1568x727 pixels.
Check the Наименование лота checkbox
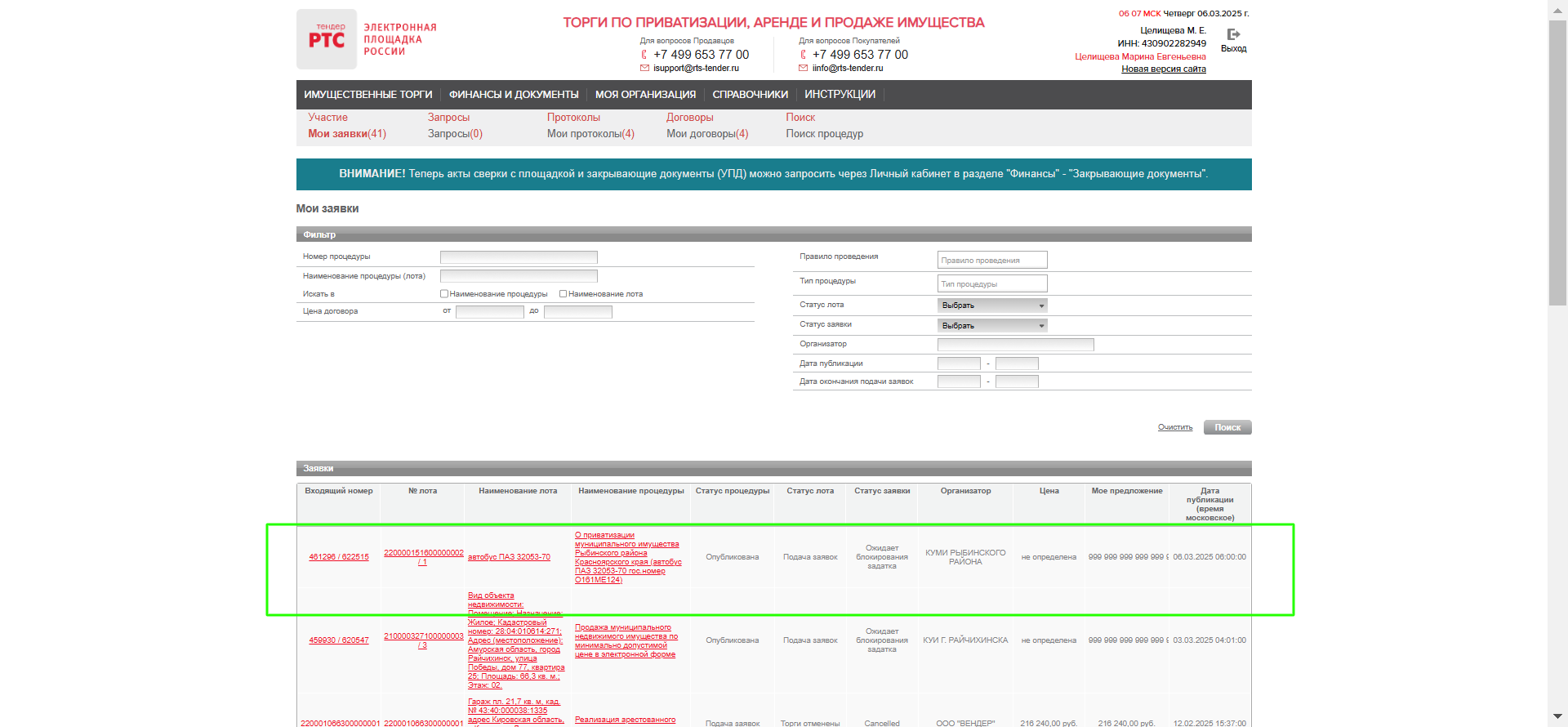[x=563, y=294]
